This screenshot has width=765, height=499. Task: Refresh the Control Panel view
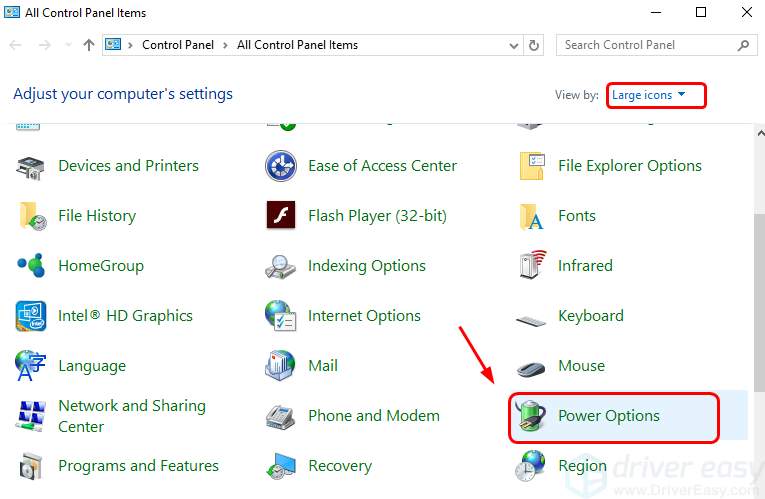(x=534, y=45)
